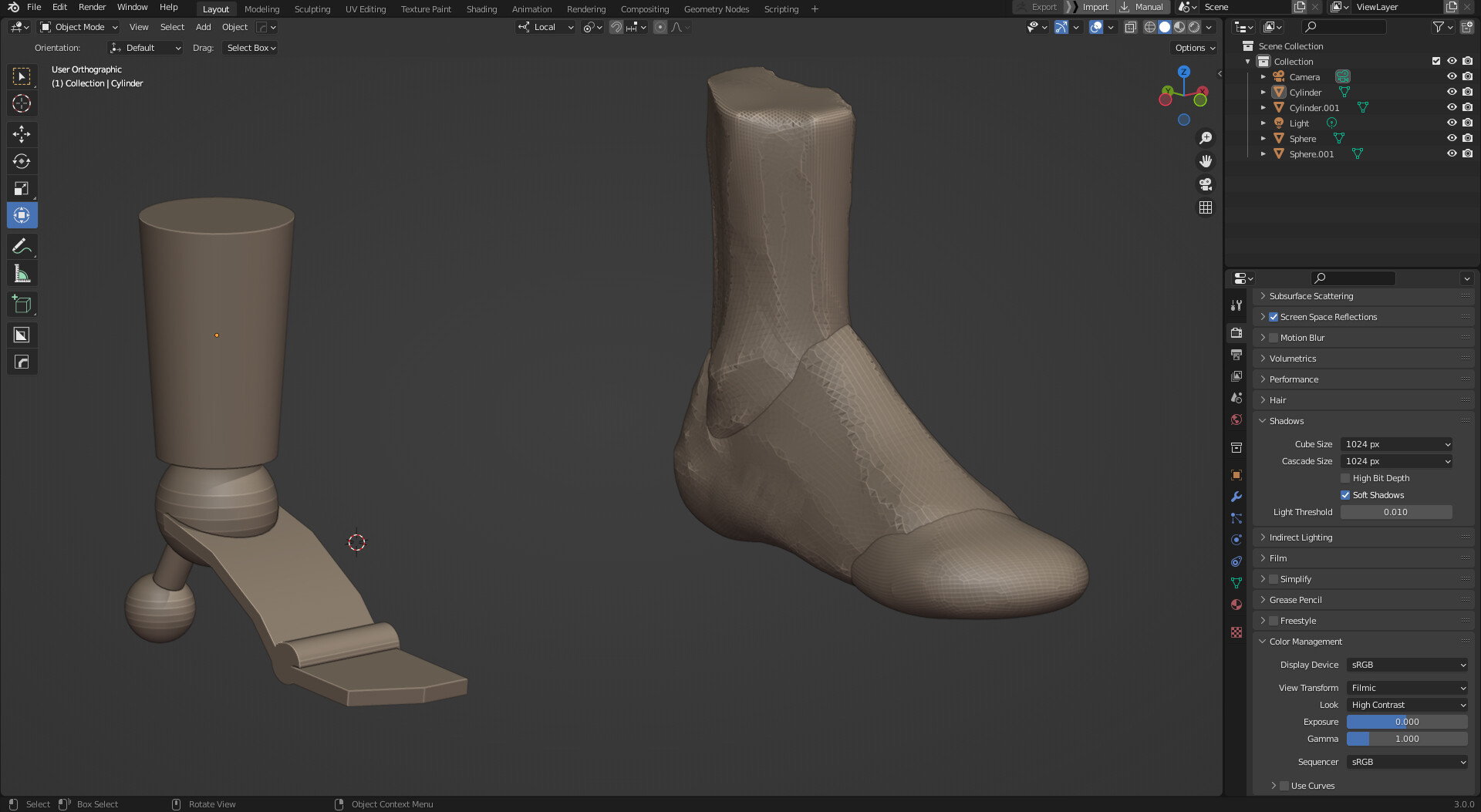
Task: Open the Cube Size dropdown
Action: (x=1396, y=444)
